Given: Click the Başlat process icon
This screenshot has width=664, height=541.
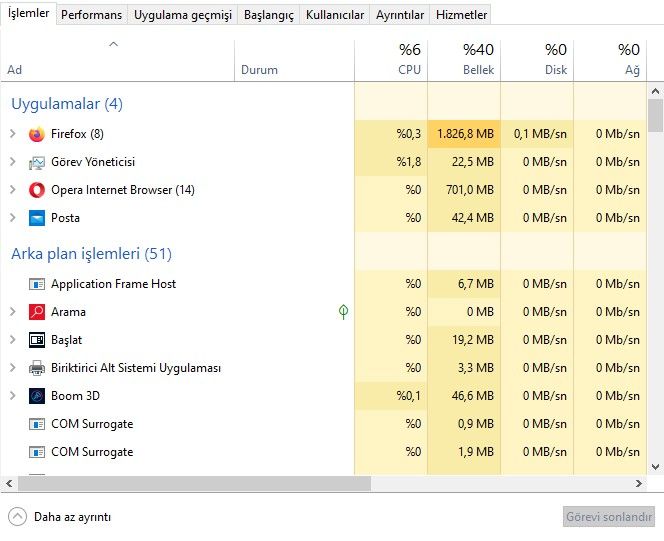Looking at the screenshot, I should [x=37, y=340].
